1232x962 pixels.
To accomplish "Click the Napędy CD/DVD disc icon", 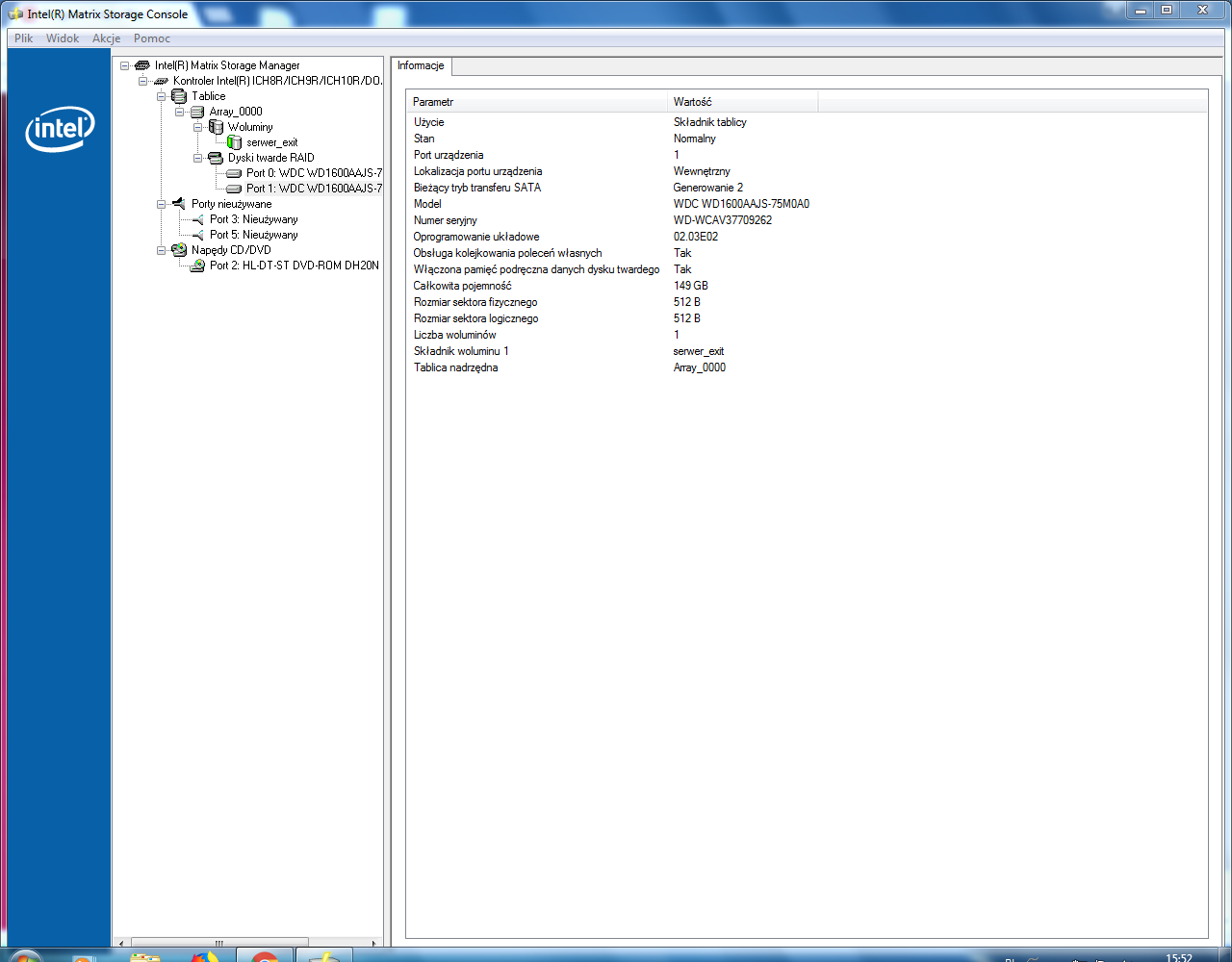I will [179, 250].
